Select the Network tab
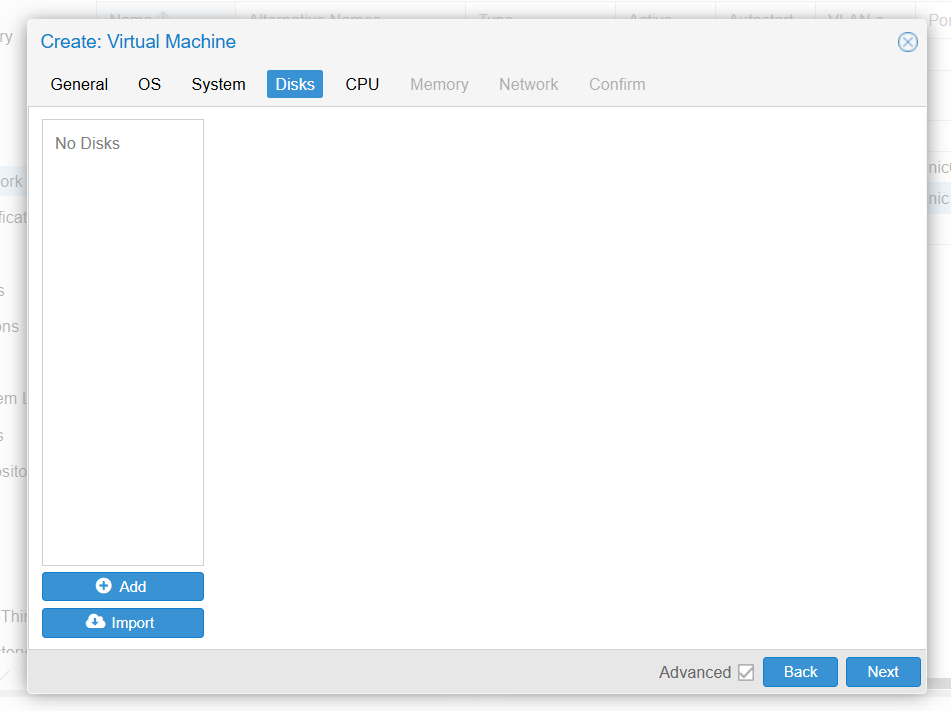 pyautogui.click(x=528, y=84)
